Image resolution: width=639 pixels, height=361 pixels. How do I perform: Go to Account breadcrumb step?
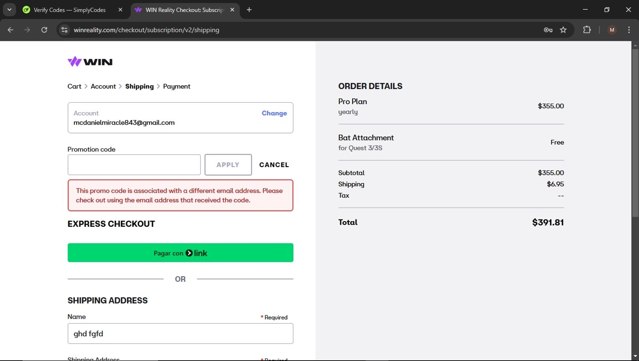click(x=103, y=86)
